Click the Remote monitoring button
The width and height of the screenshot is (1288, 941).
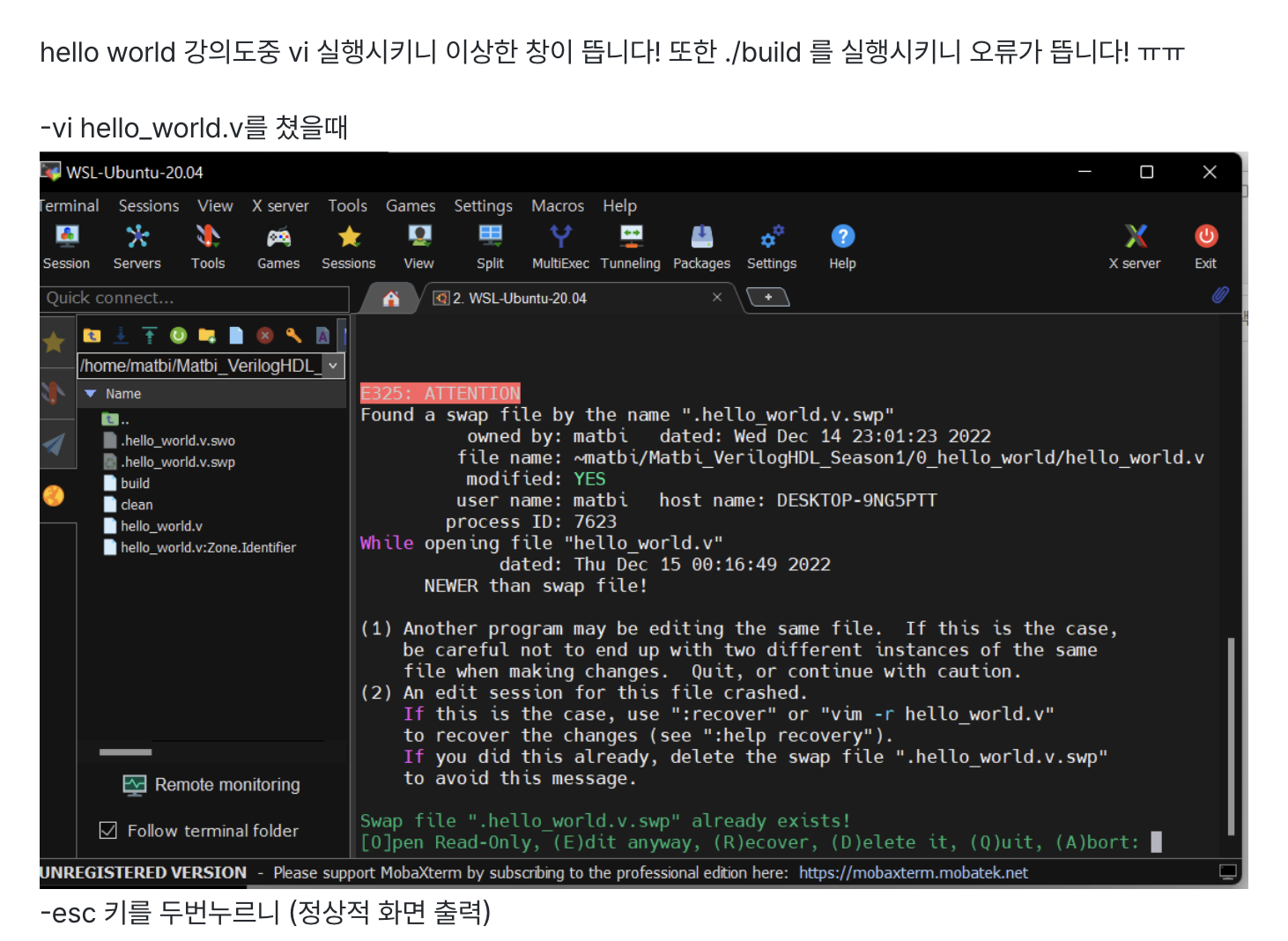point(211,784)
